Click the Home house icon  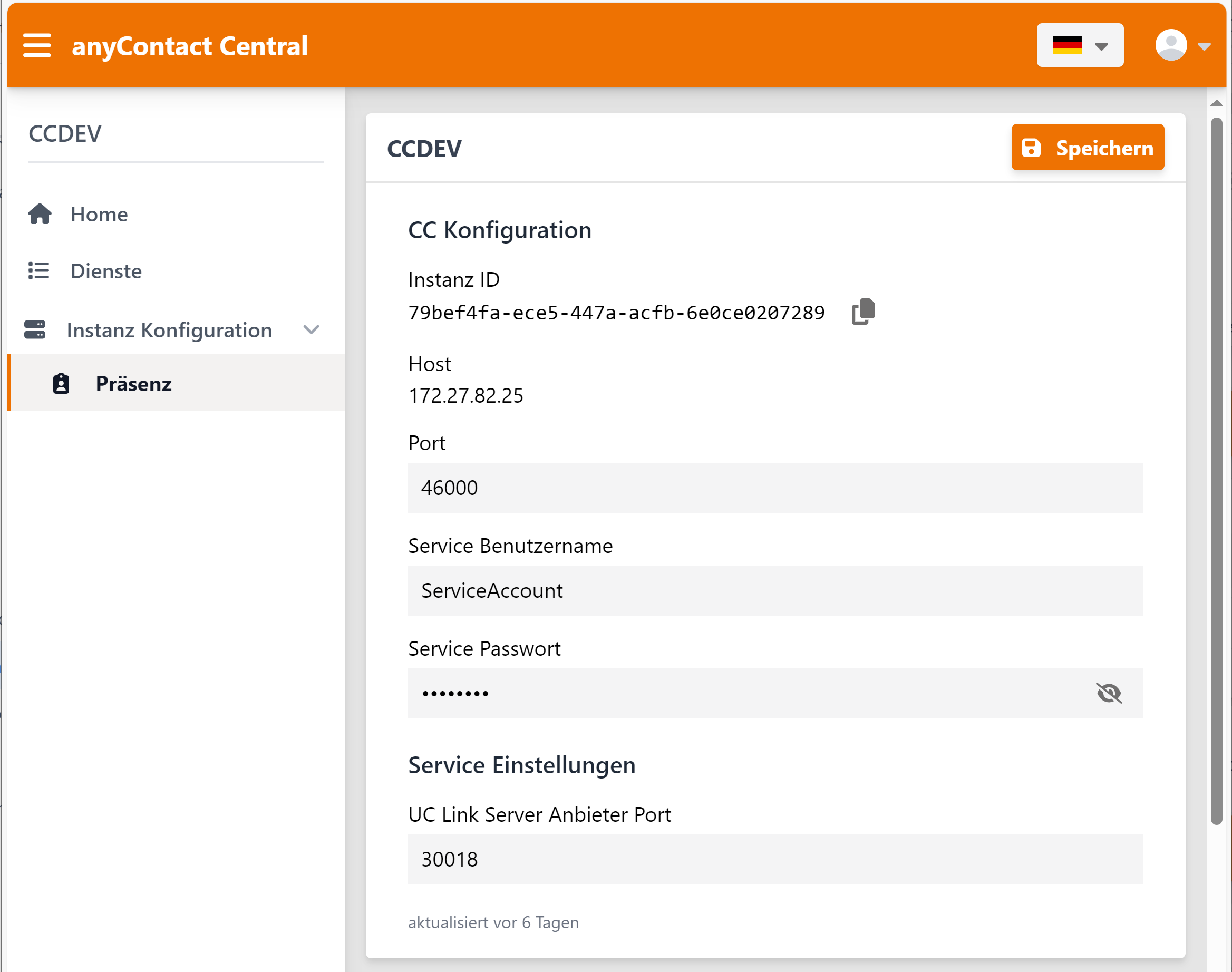coord(40,214)
